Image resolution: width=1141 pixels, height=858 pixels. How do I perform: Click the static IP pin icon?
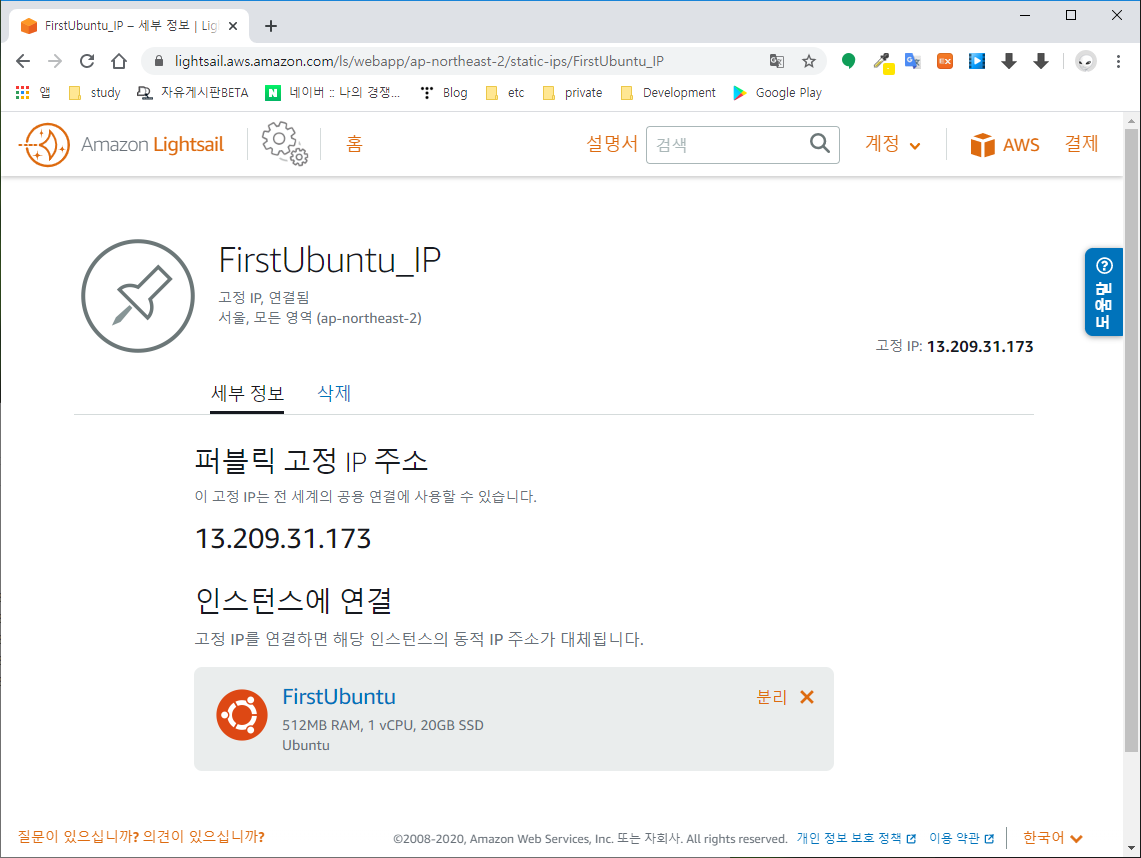[138, 296]
